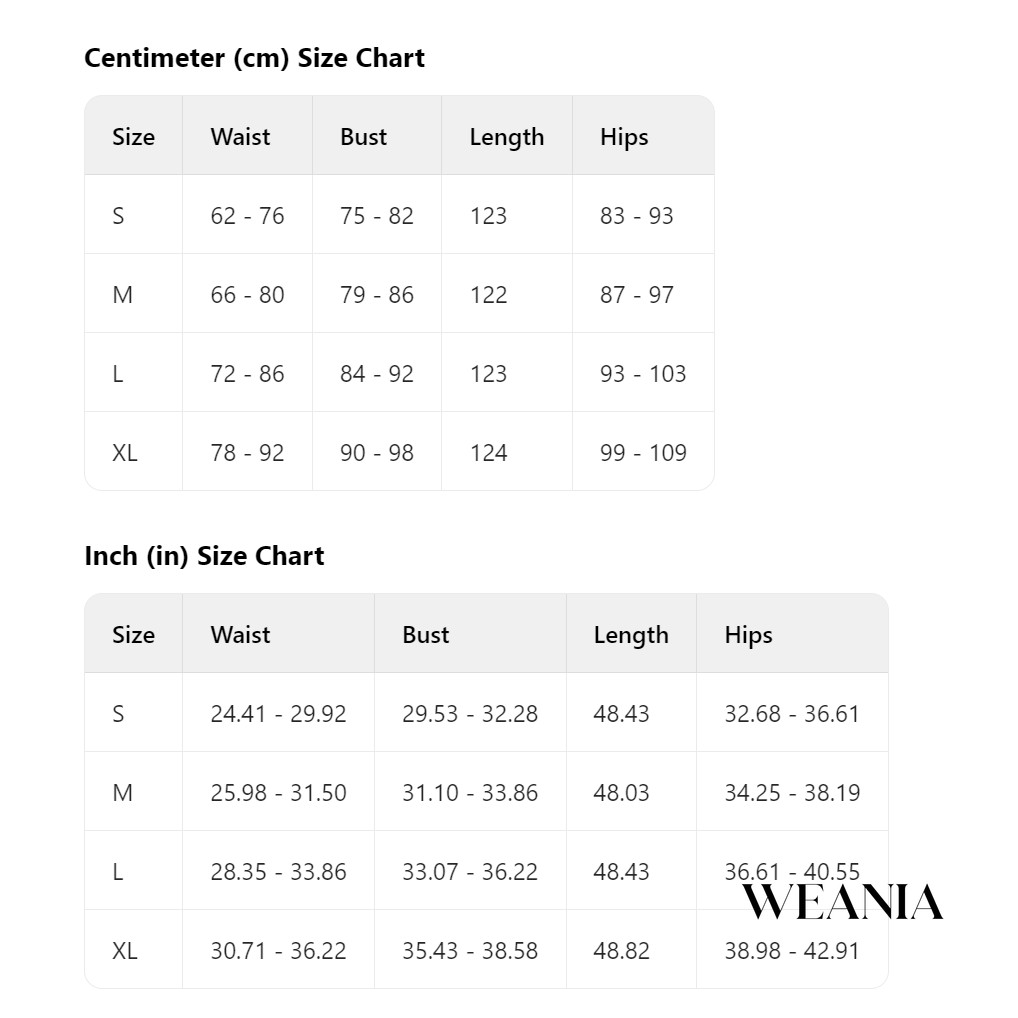Click the 31.10 - 33.86 bust cell
This screenshot has width=1018, height=1018.
point(469,792)
